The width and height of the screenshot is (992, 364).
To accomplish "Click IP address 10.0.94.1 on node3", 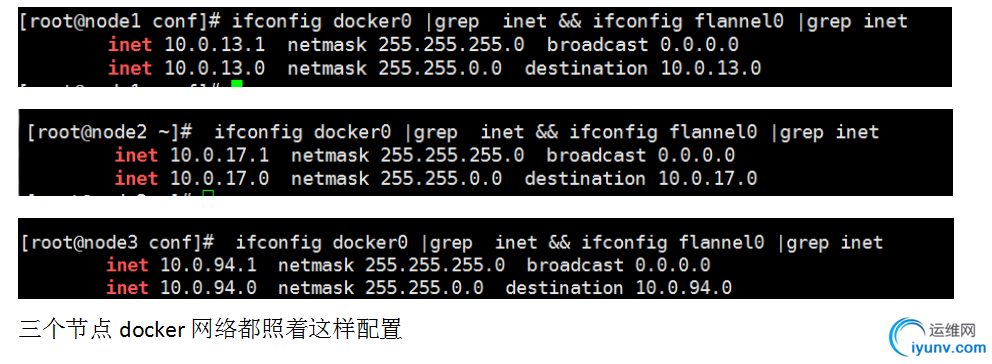I will [x=208, y=265].
